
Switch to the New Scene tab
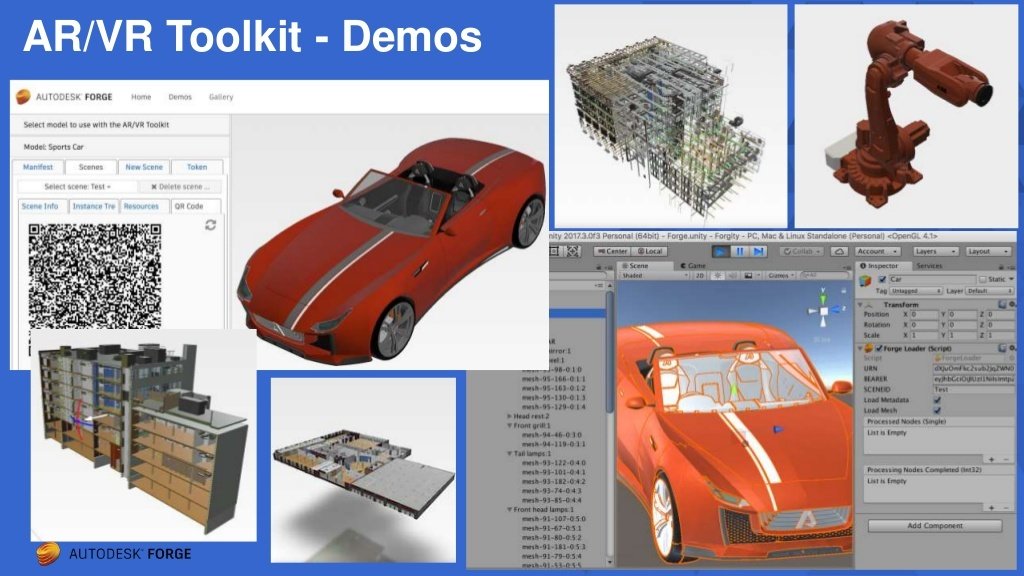pyautogui.click(x=144, y=167)
